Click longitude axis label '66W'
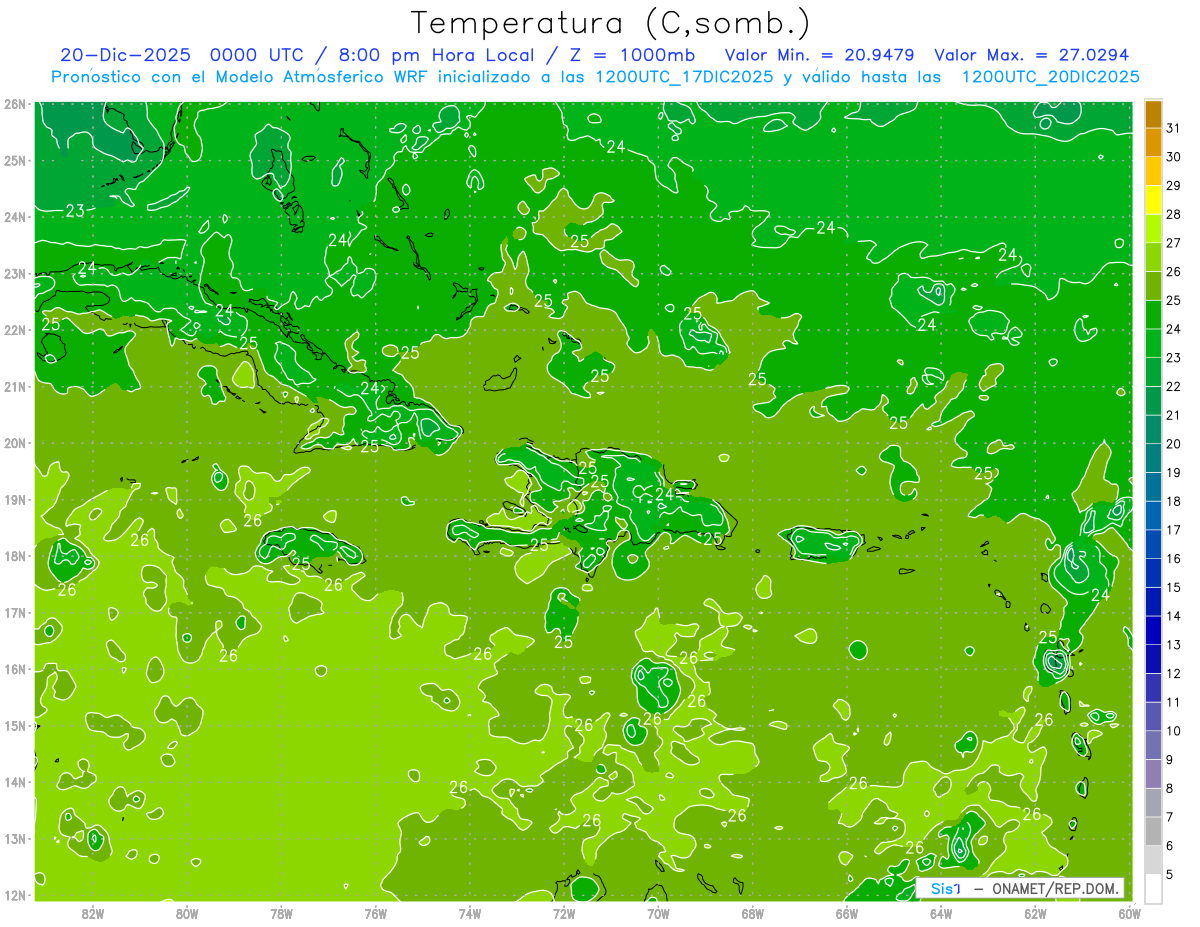Image resolution: width=1200 pixels, height=927 pixels. [x=847, y=913]
